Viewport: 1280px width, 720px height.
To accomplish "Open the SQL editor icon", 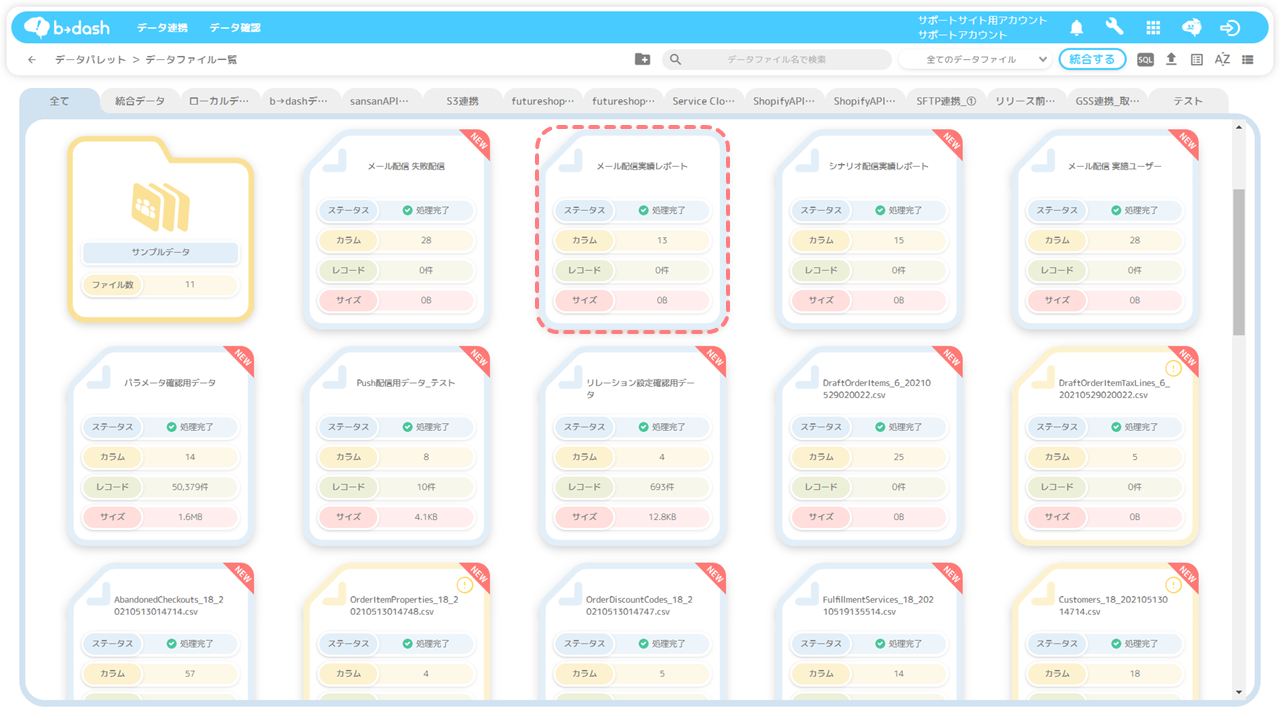I will pos(1145,60).
